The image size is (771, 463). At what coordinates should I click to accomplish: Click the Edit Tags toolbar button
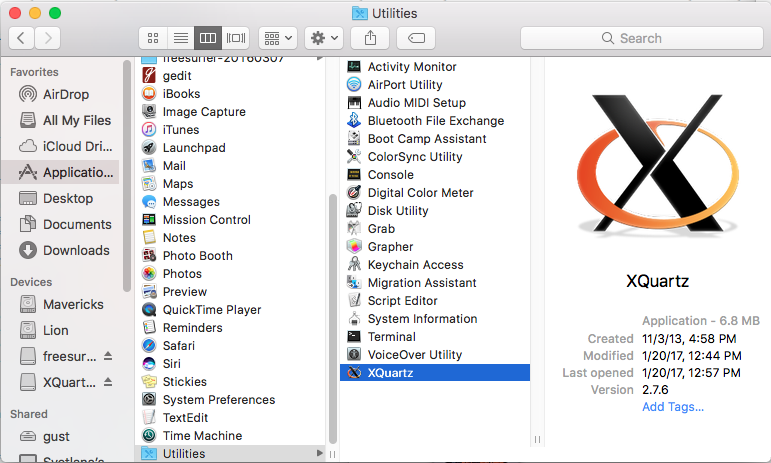point(415,38)
